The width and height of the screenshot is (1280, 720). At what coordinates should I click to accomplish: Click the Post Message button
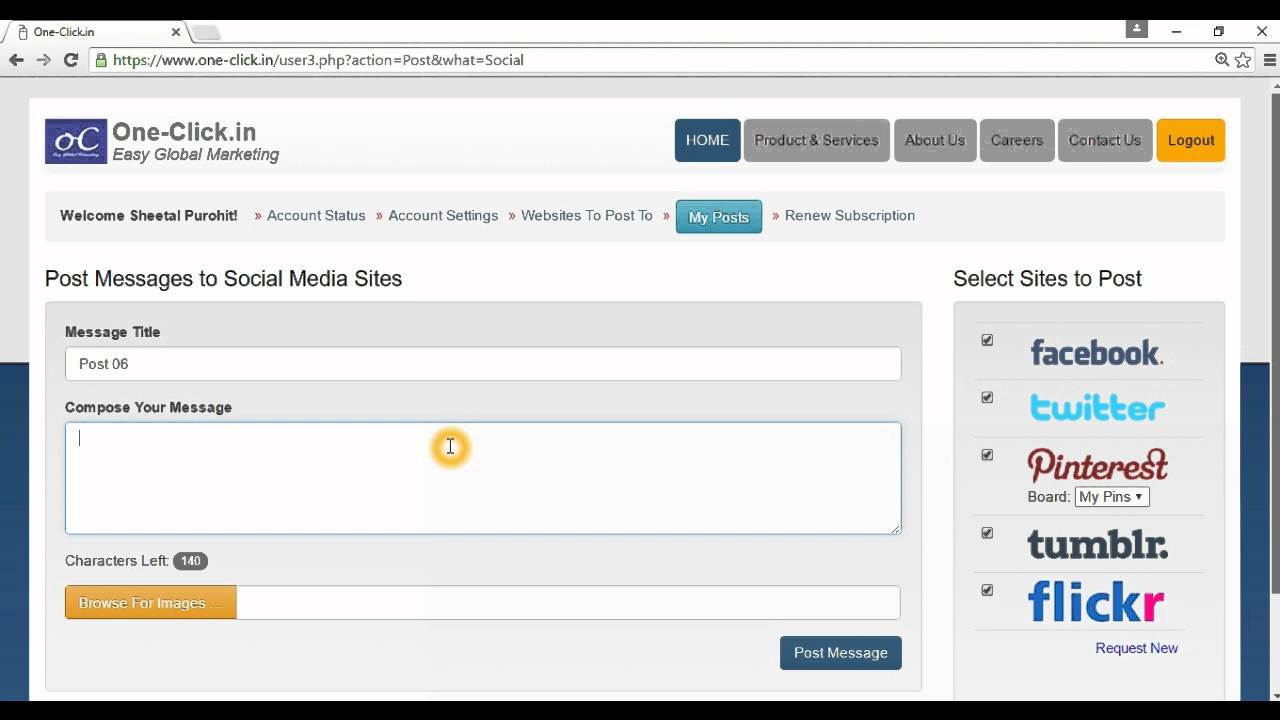841,653
